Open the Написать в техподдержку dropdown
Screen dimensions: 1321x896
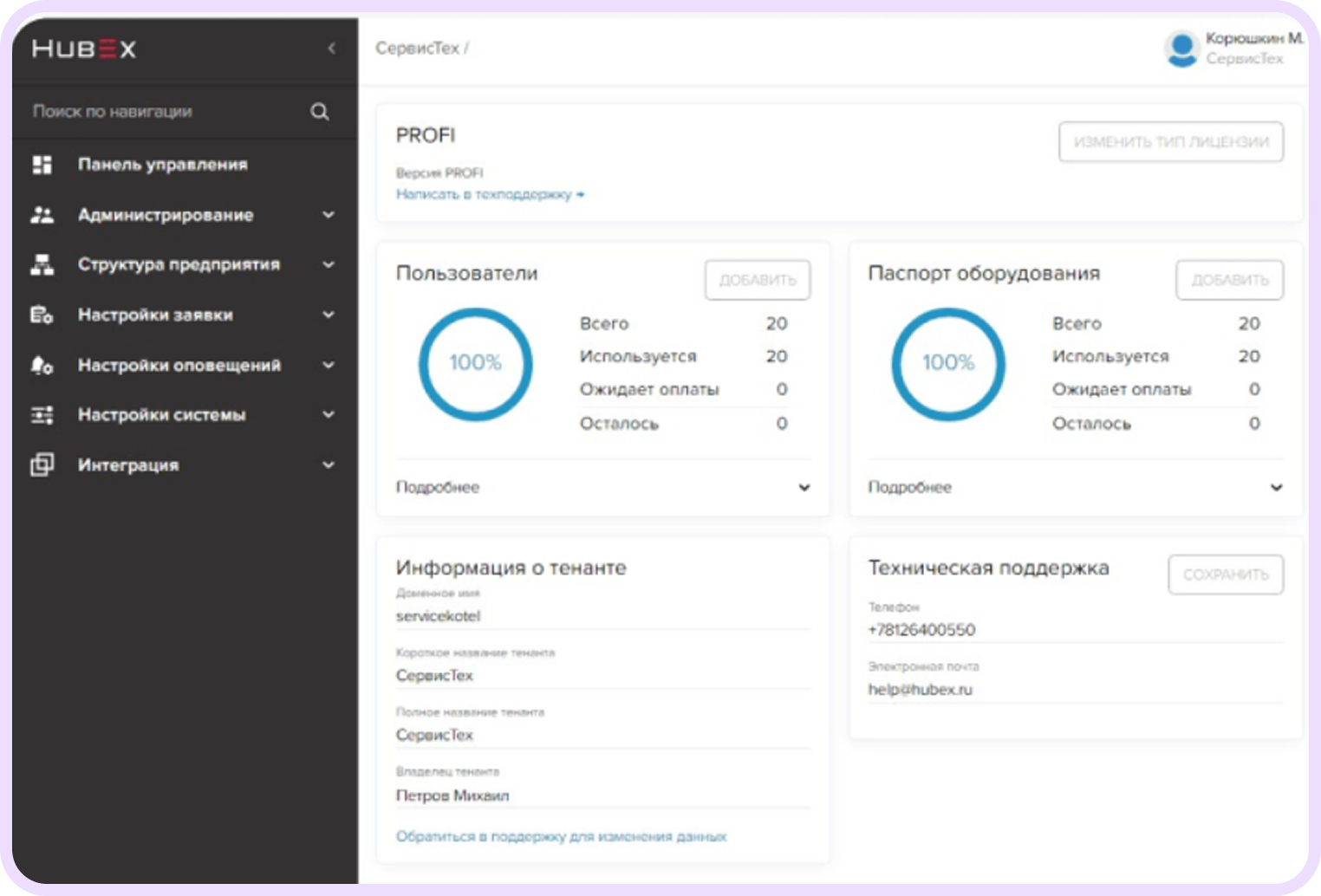coord(490,195)
